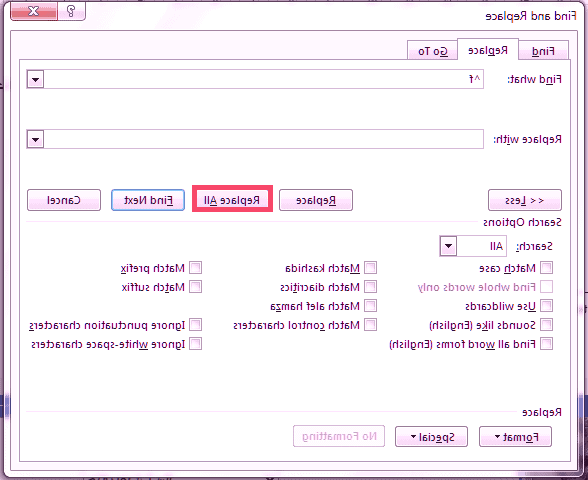
Task: Click the Replace All button
Action: point(232,200)
